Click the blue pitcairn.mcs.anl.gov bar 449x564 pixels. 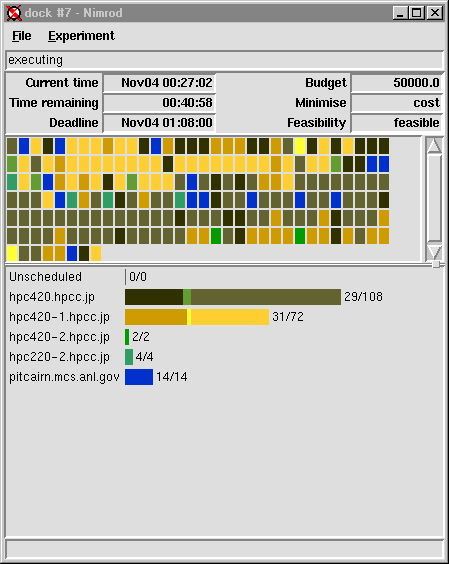click(x=139, y=377)
